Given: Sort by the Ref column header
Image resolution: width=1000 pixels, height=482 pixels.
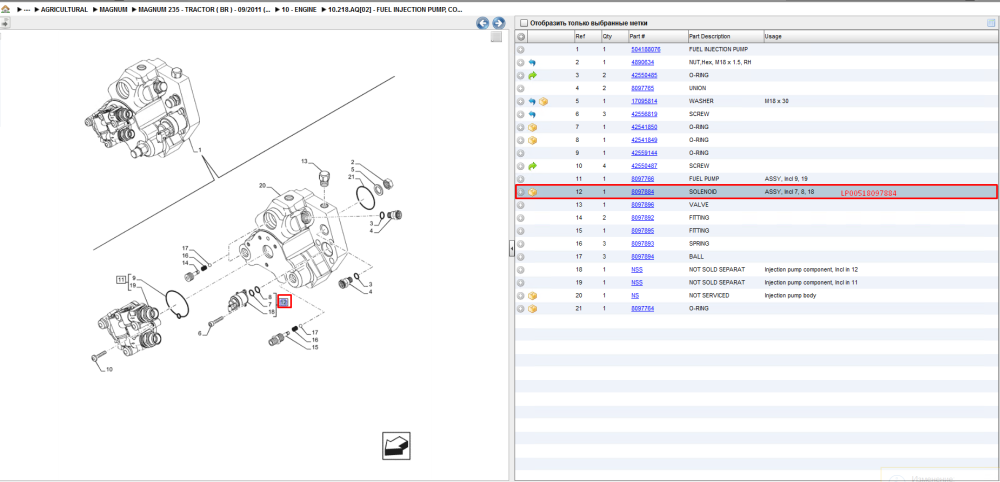Looking at the screenshot, I should coord(587,36).
